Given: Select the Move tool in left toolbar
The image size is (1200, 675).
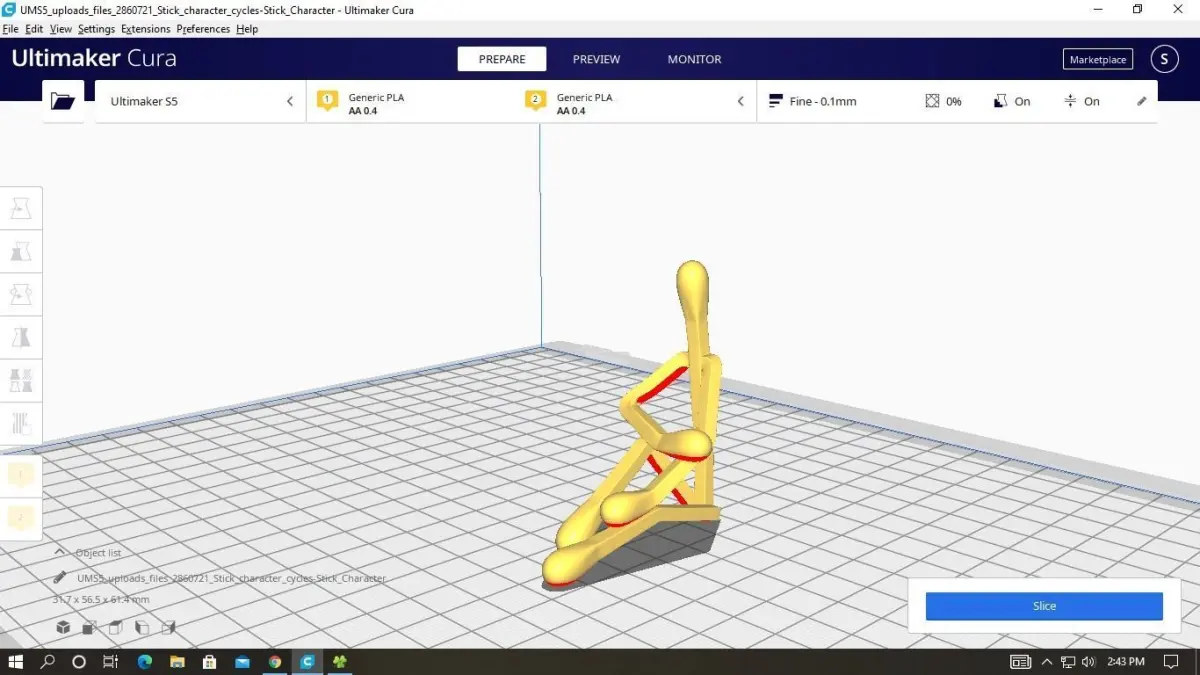Looking at the screenshot, I should coord(21,208).
